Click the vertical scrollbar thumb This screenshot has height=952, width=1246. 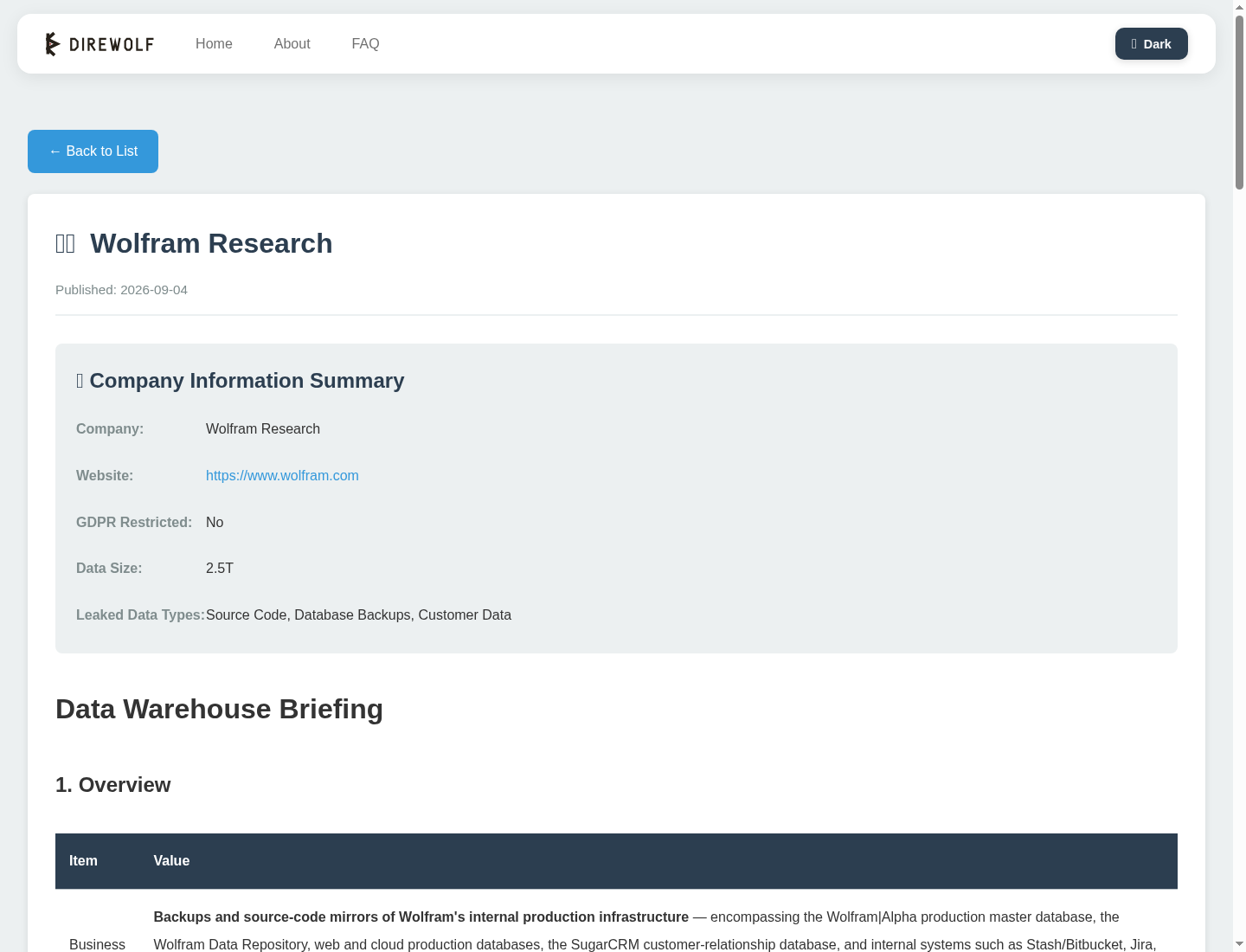point(1239,102)
